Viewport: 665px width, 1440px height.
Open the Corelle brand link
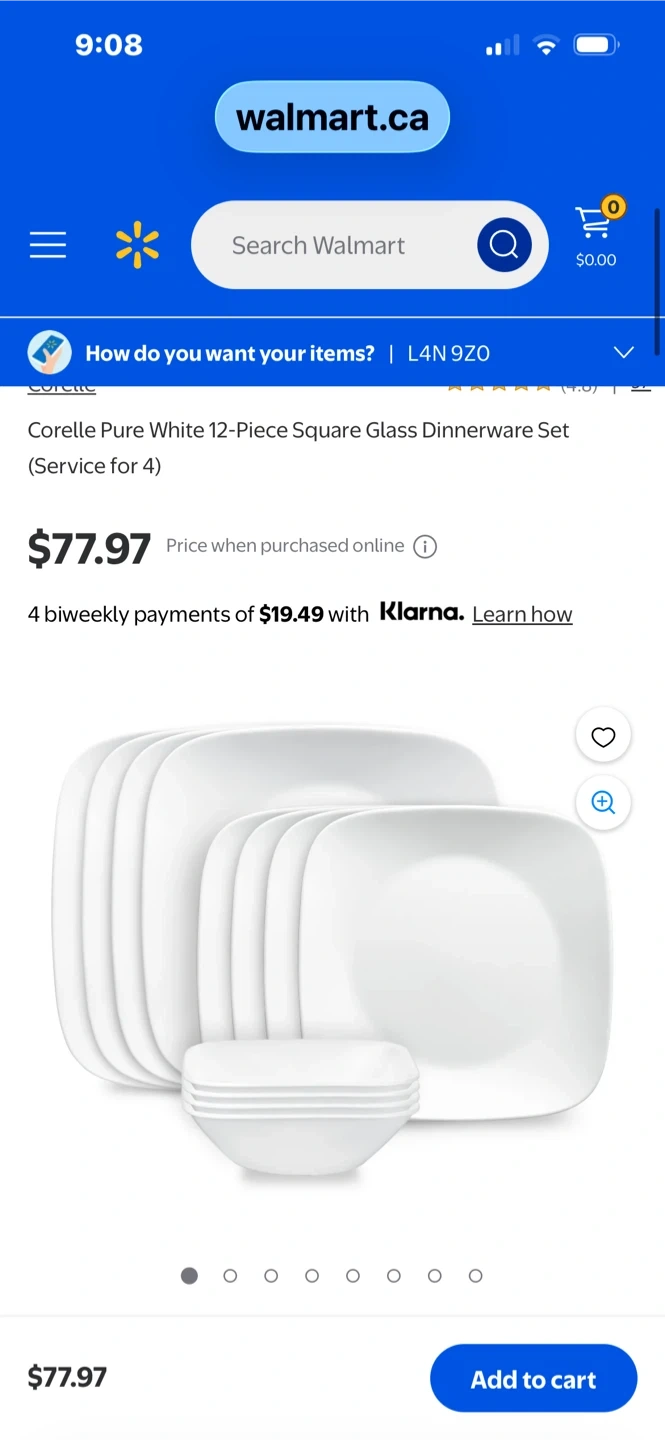point(61,387)
